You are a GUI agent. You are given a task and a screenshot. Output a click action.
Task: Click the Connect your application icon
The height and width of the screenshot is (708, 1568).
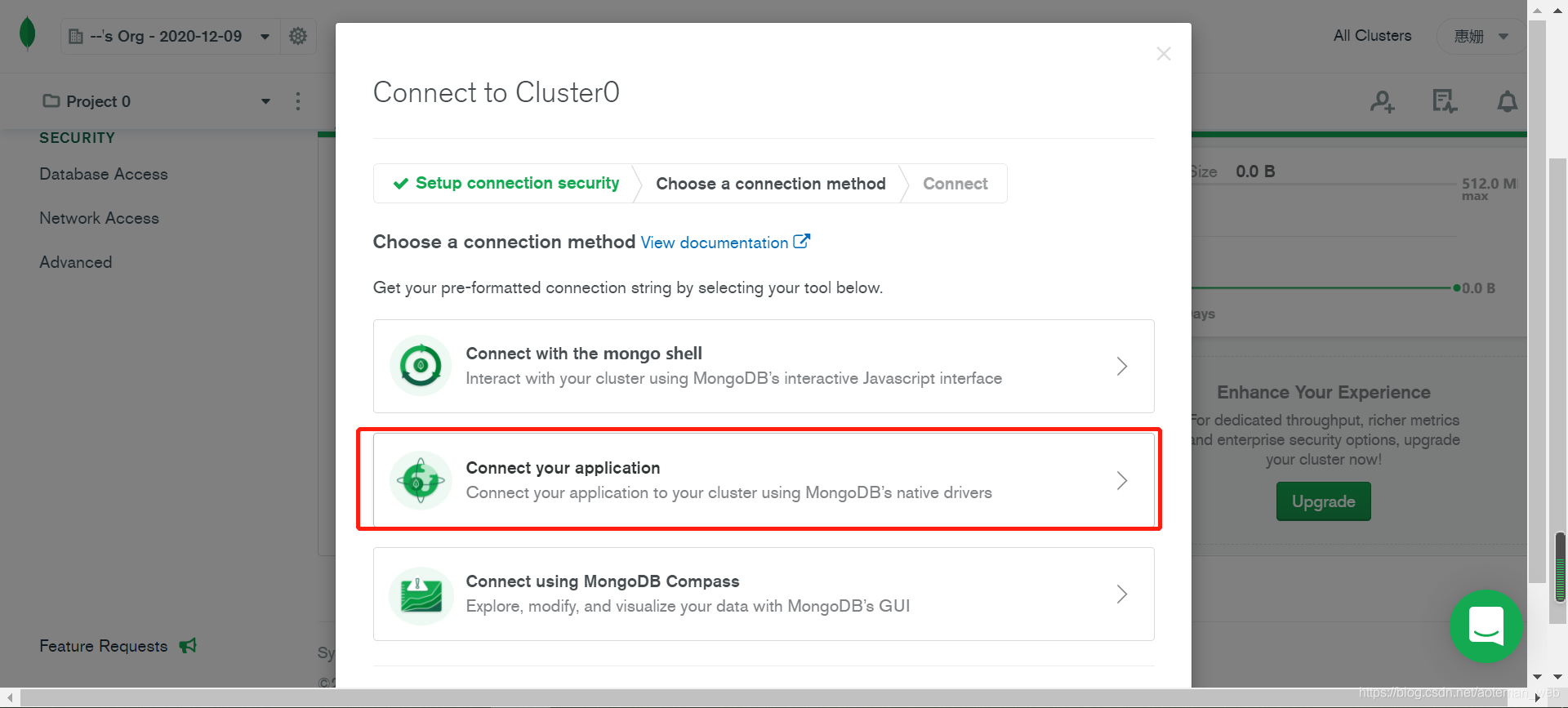tap(421, 480)
